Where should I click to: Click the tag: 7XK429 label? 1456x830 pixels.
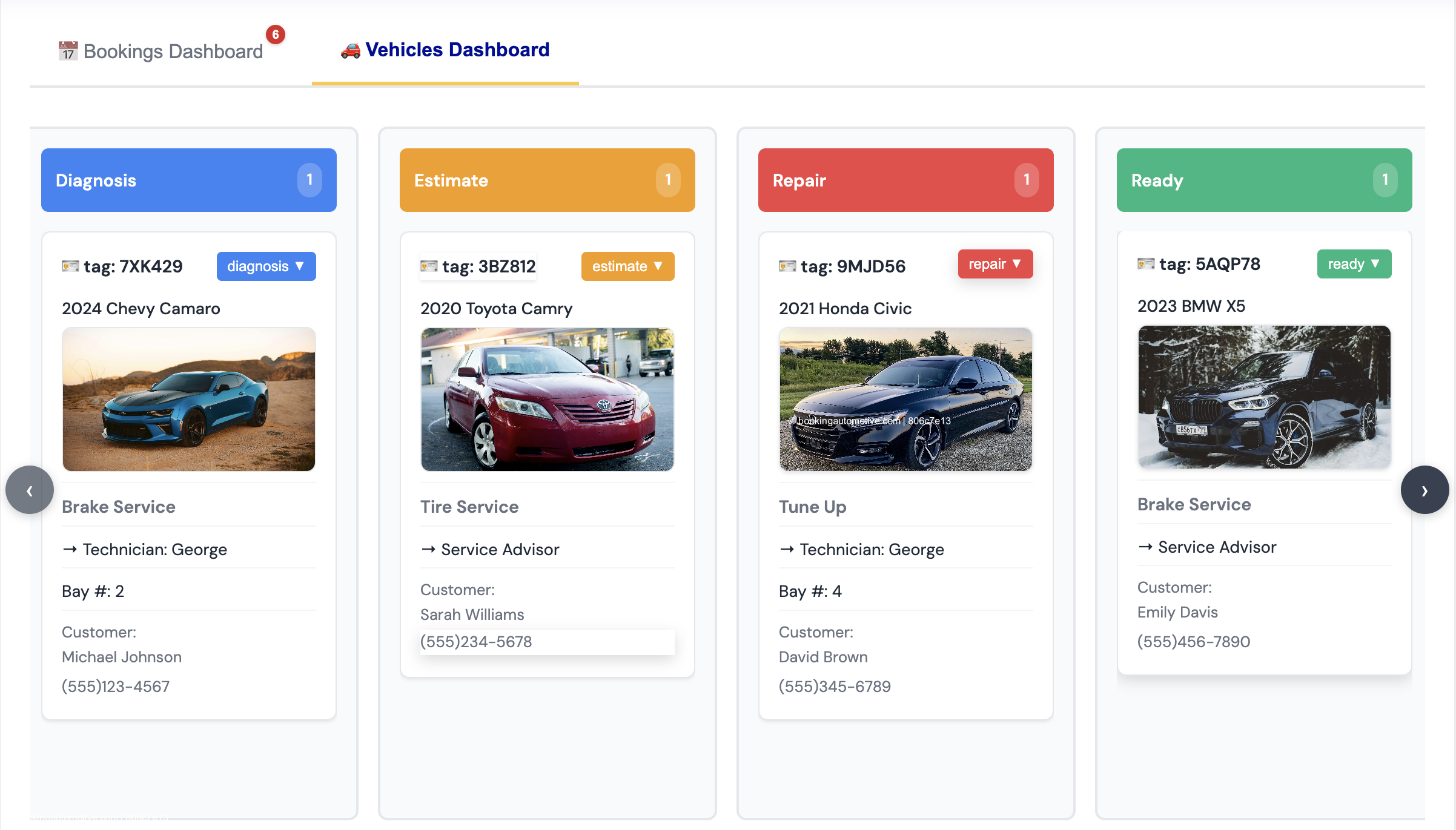(x=133, y=266)
